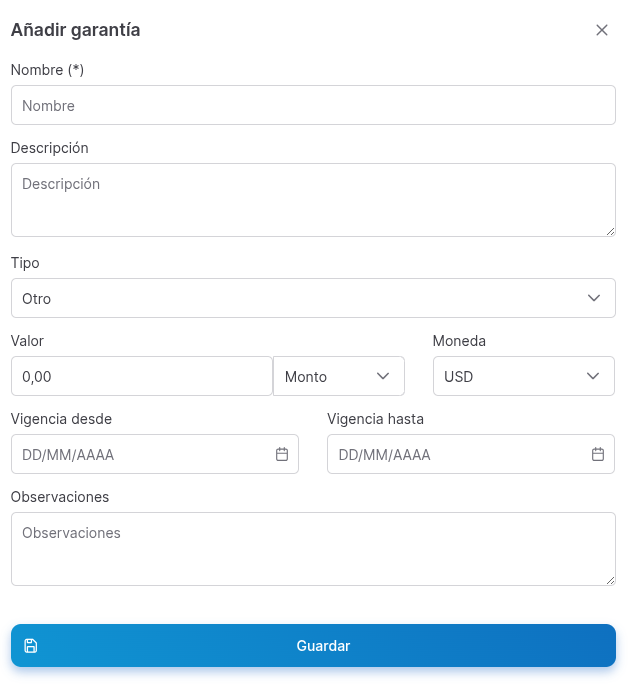Image resolution: width=631 pixels, height=690 pixels.
Task: Open the Moneda USD dropdown
Action: 523,376
